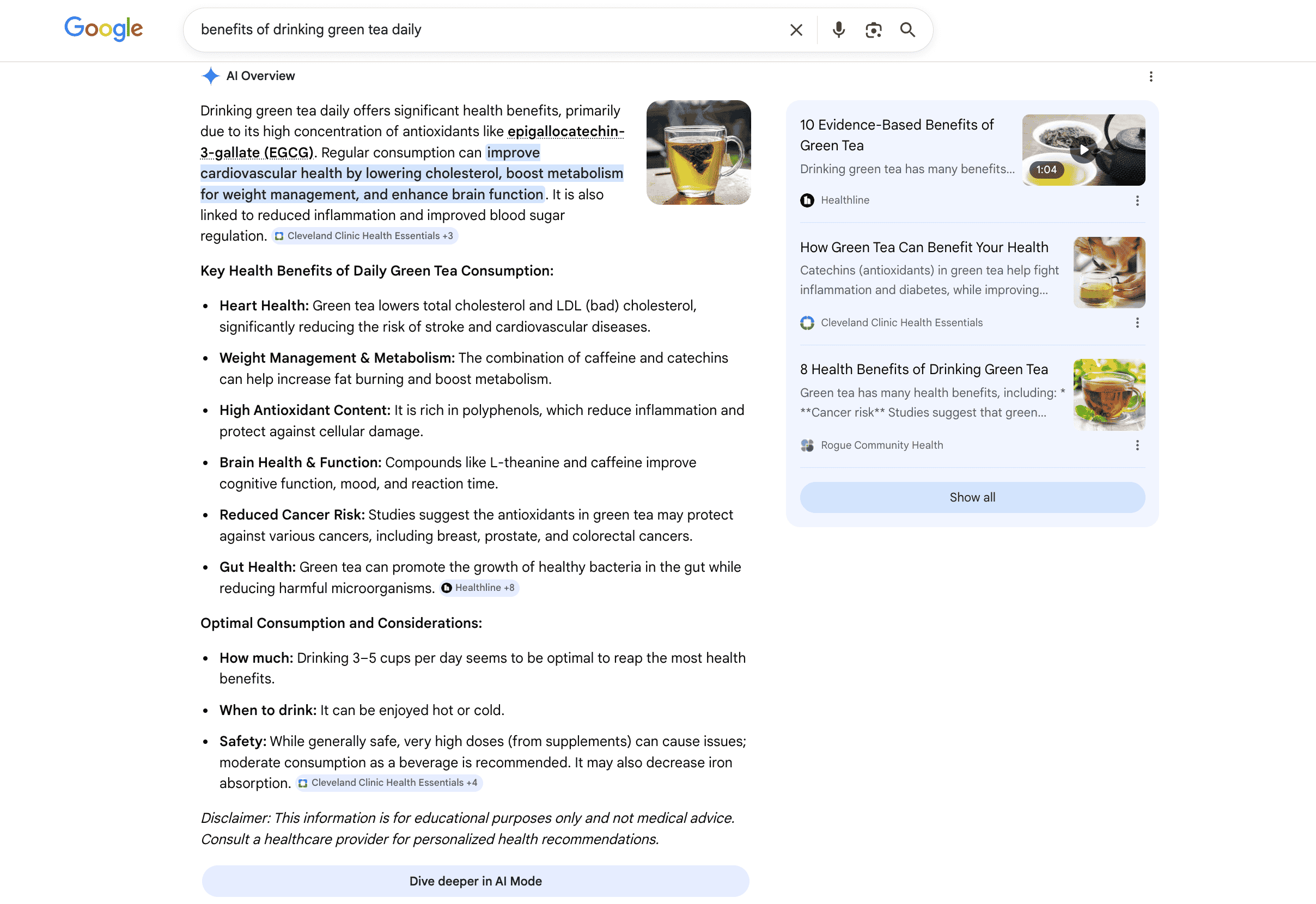Viewport: 1316px width, 904px height.
Task: Click snippet 'Drinking green tea has many benefits...'
Action: pos(907,169)
